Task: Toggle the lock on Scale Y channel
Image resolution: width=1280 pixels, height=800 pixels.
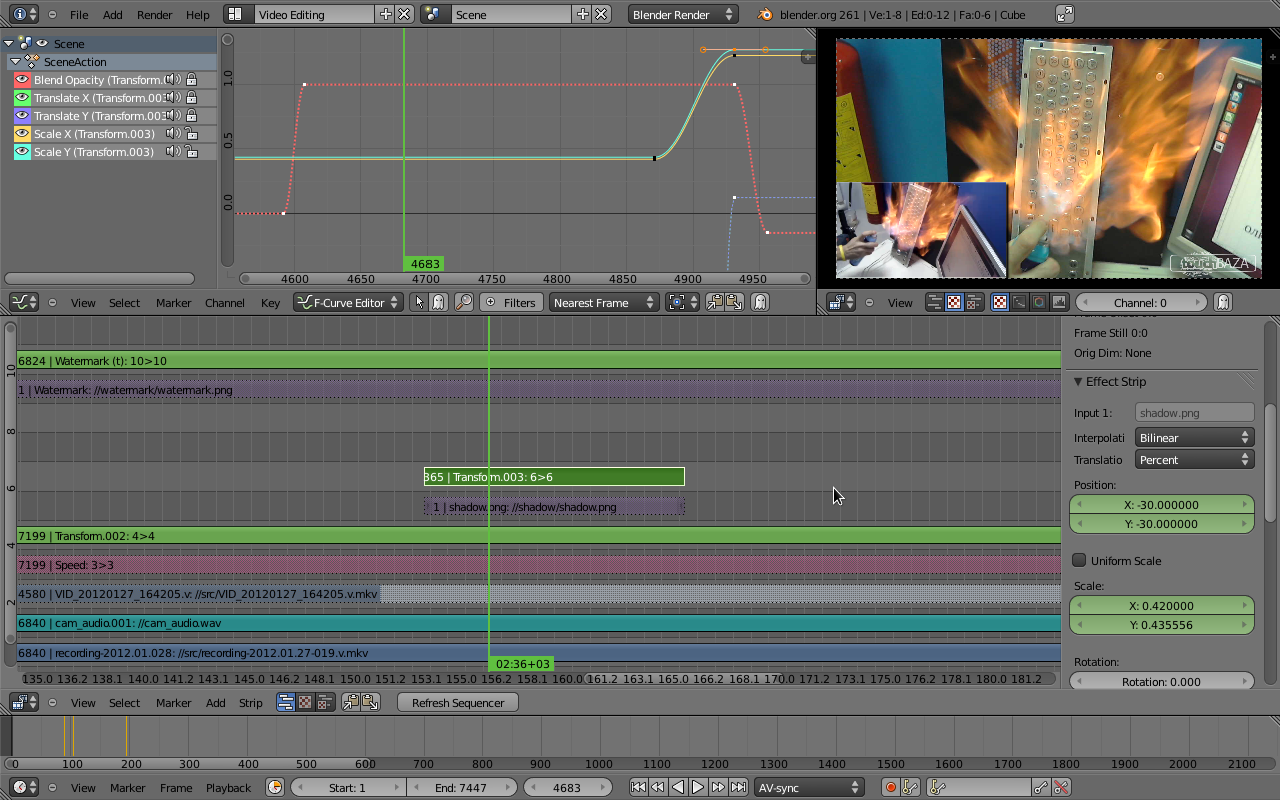Action: pyautogui.click(x=191, y=152)
